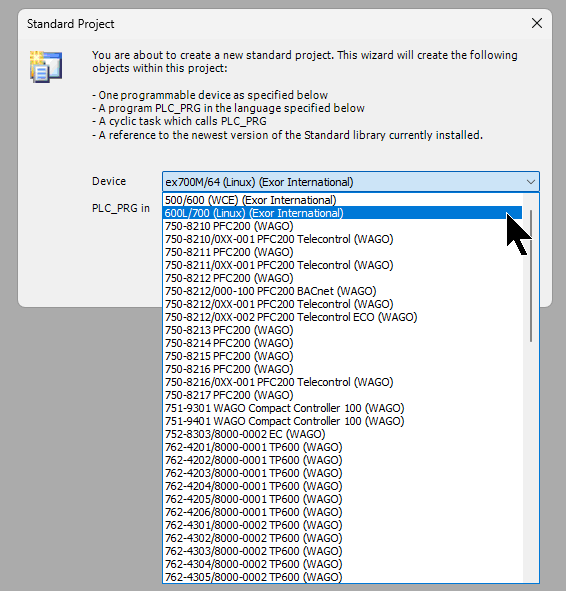
Task: Select 762-4206/8000-0001 TP600 (WAGO)
Action: [343, 512]
